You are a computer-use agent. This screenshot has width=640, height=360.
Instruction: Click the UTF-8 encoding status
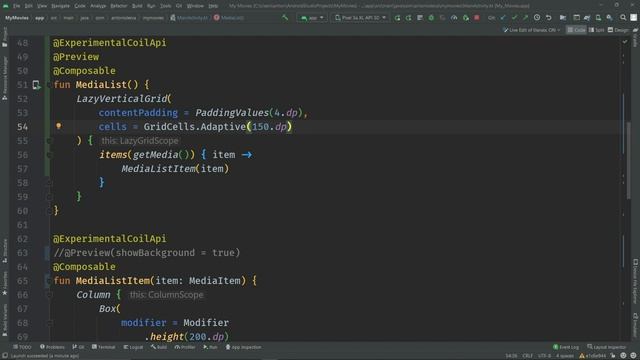[x=544, y=356]
